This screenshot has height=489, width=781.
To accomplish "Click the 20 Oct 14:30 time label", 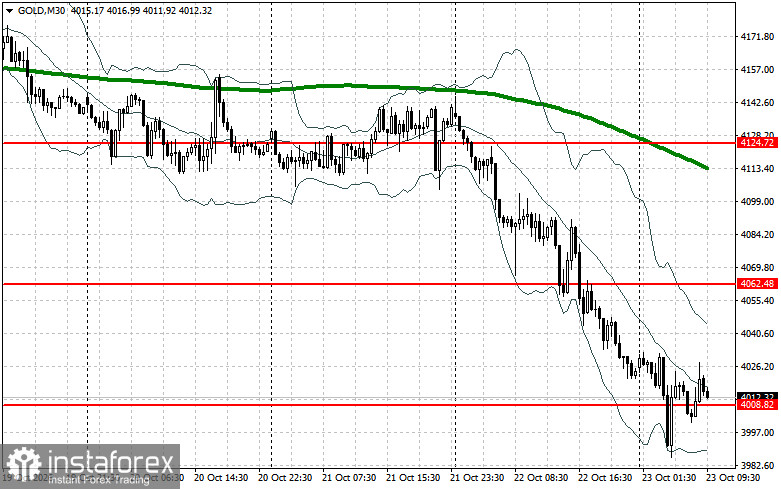I will 221,478.
